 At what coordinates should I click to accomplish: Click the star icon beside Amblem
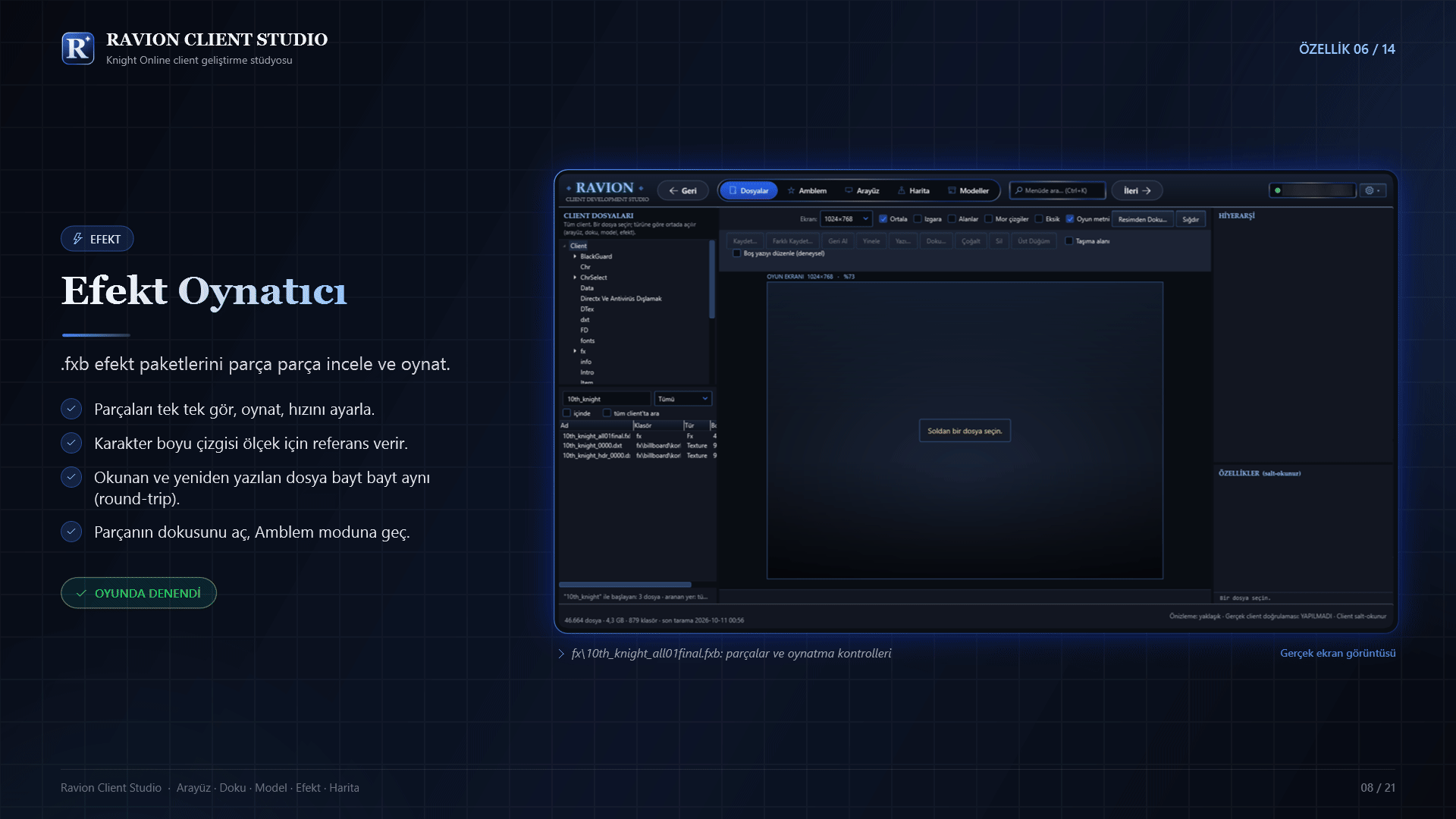pos(791,190)
